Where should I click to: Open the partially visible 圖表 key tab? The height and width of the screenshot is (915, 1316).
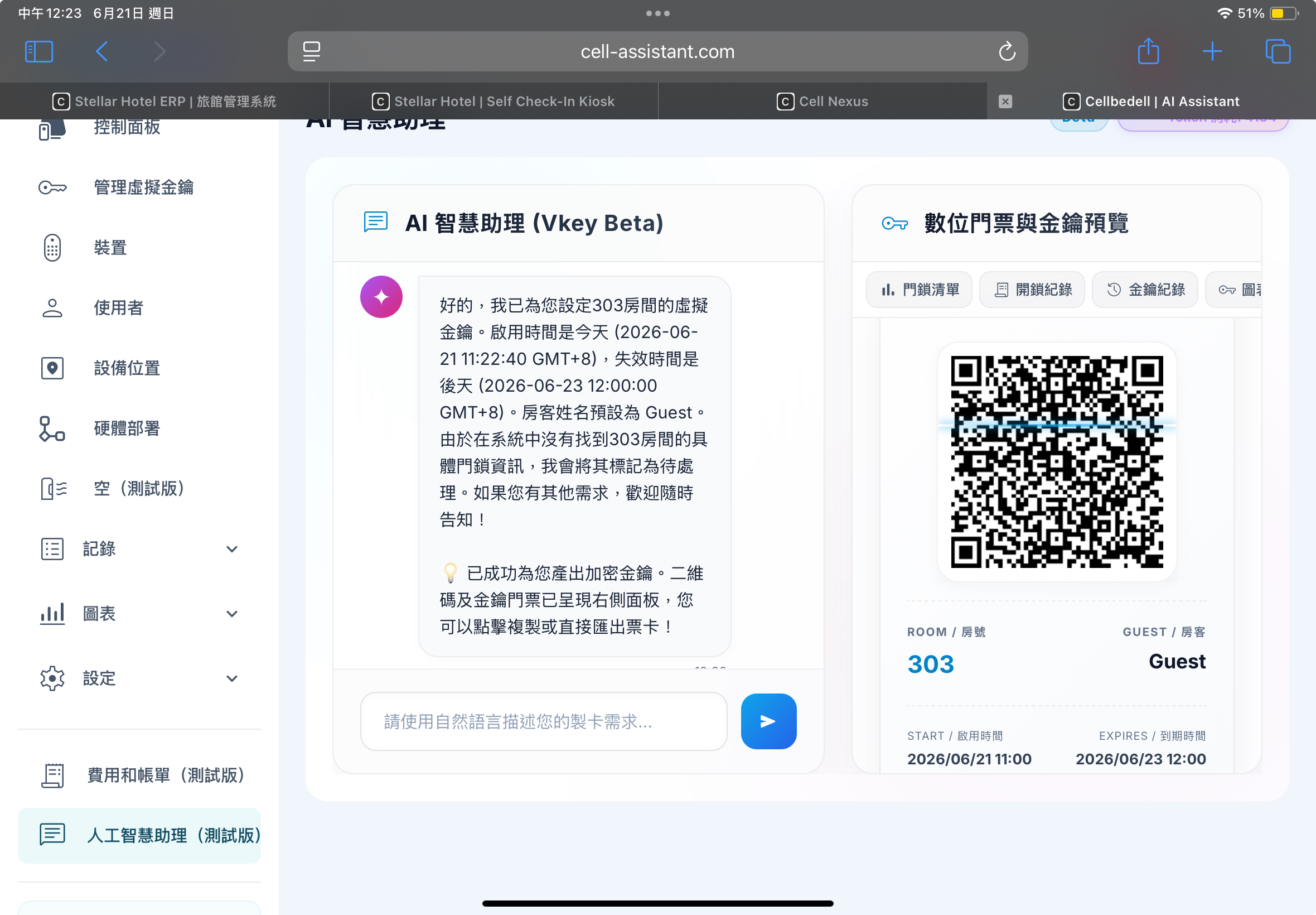[x=1233, y=290]
